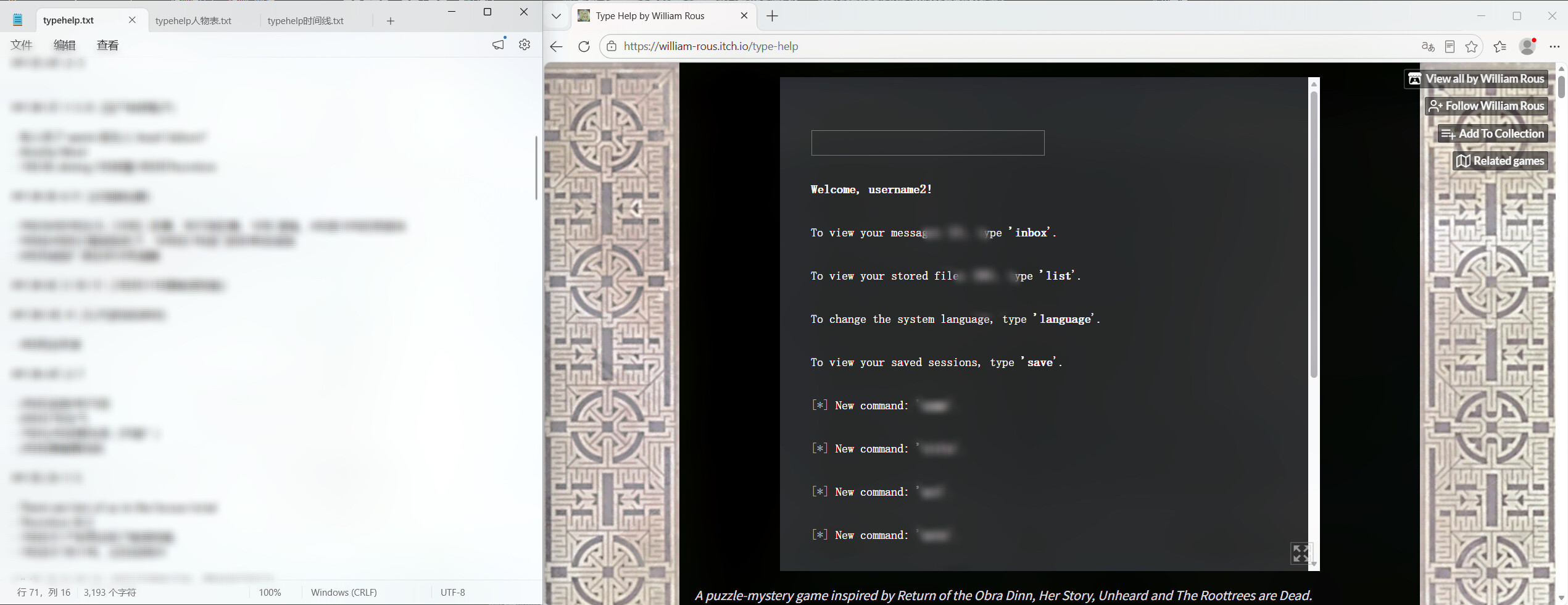Open the immersive reader icon
Viewport: 1568px width, 605px height.
point(1450,46)
